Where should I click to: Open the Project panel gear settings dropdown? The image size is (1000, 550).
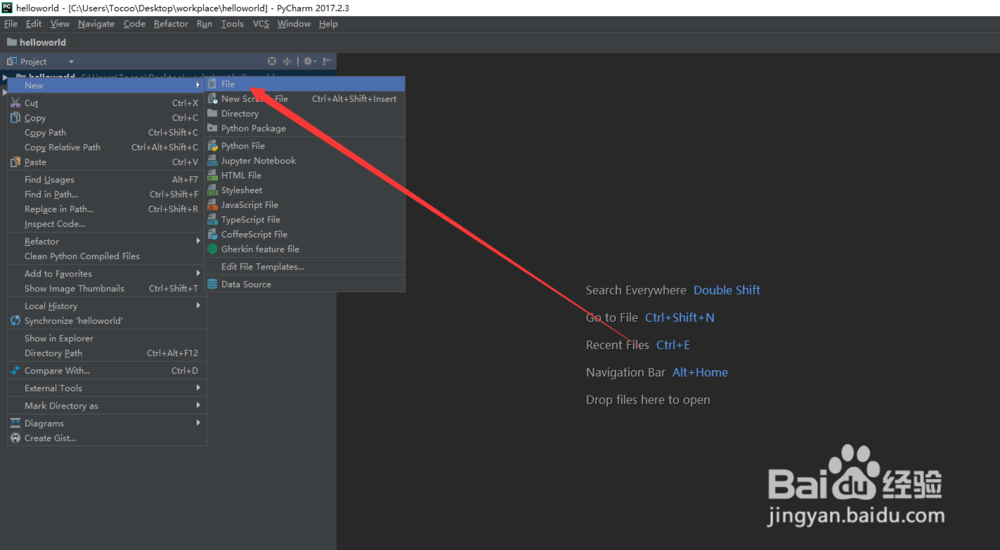[309, 61]
